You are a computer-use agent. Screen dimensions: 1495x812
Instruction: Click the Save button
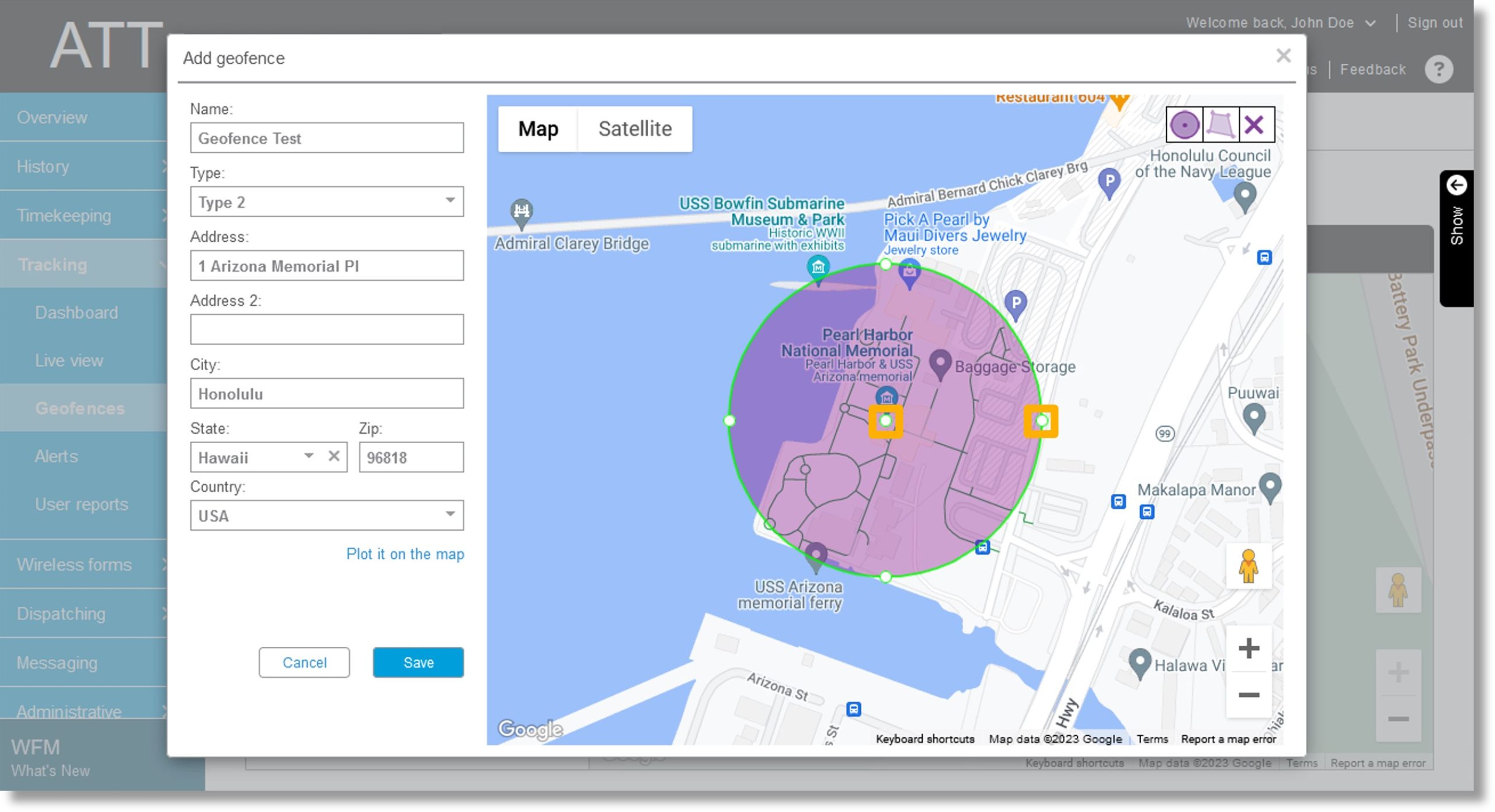click(x=419, y=662)
